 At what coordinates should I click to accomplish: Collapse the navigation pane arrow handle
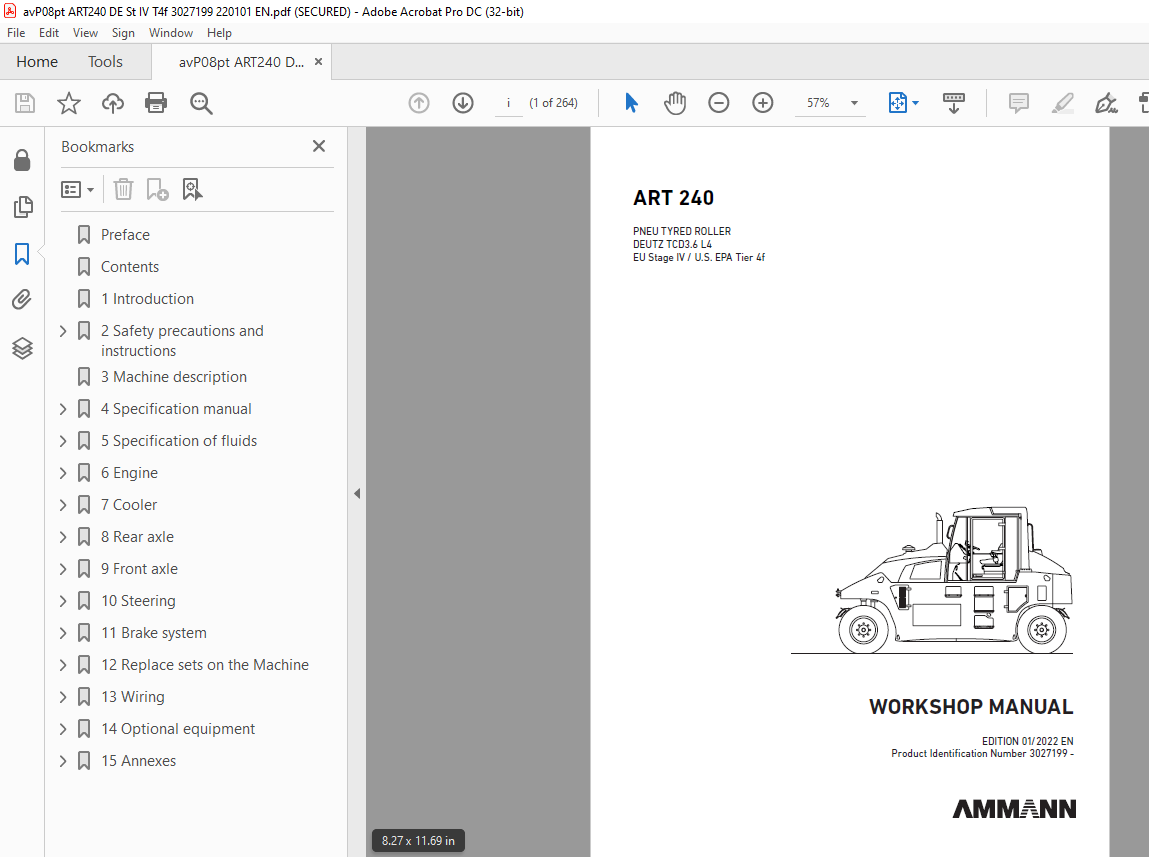pyautogui.click(x=357, y=494)
